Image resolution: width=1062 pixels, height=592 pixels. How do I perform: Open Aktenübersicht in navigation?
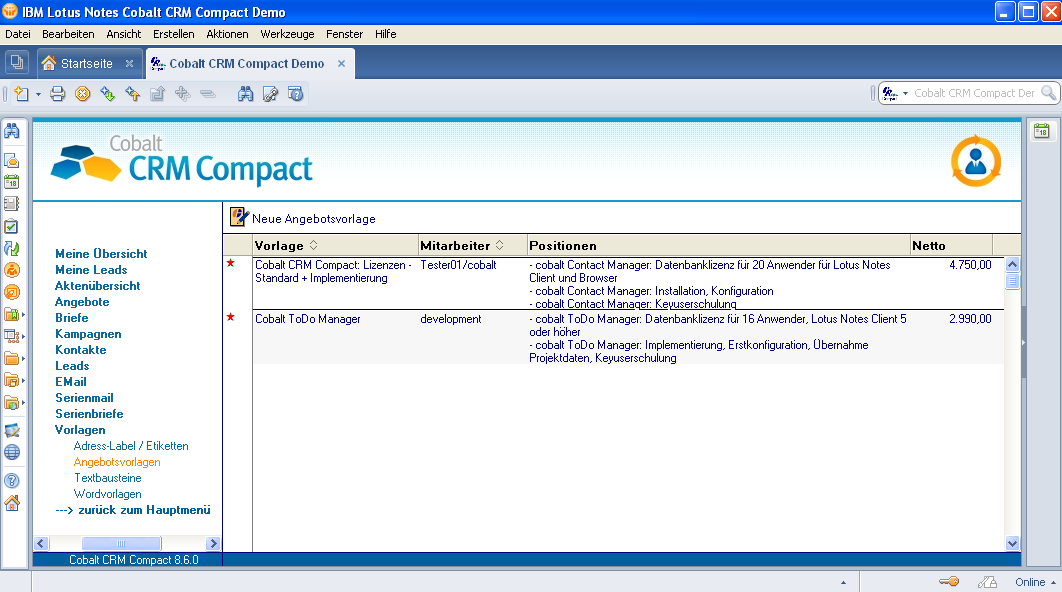pyautogui.click(x=98, y=286)
